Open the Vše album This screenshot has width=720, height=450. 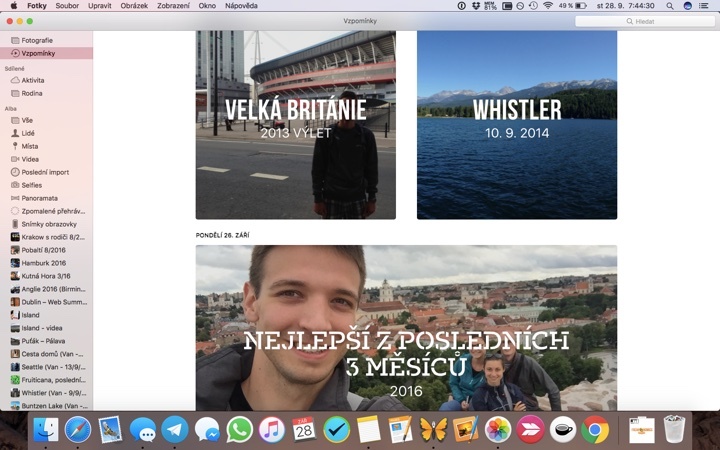point(46,120)
